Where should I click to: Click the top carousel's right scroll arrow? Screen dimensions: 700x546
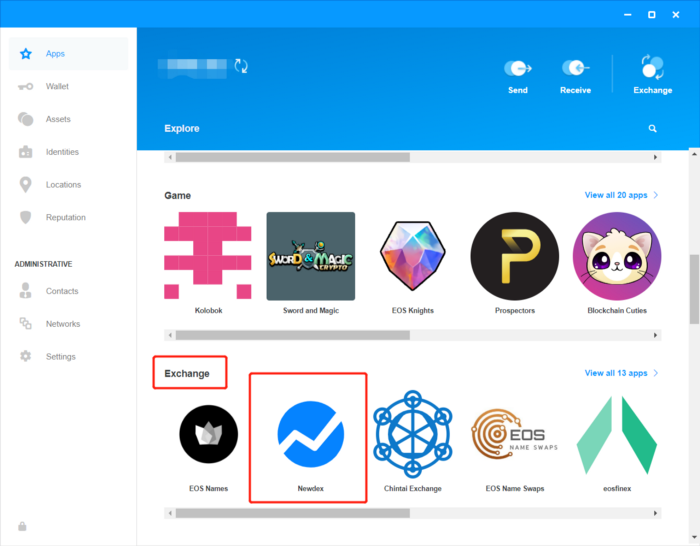click(x=655, y=157)
